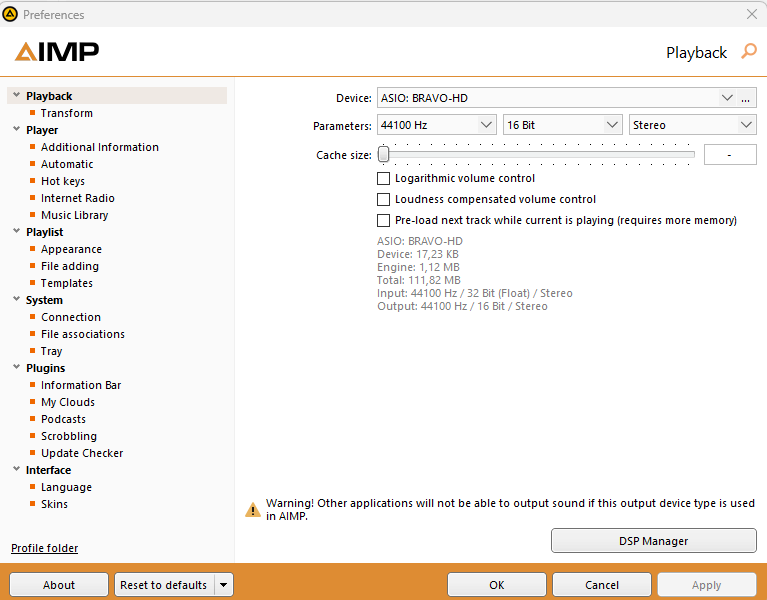Open Scrobbling plugin settings
Screen dimensions: 767x600
[x=69, y=436]
